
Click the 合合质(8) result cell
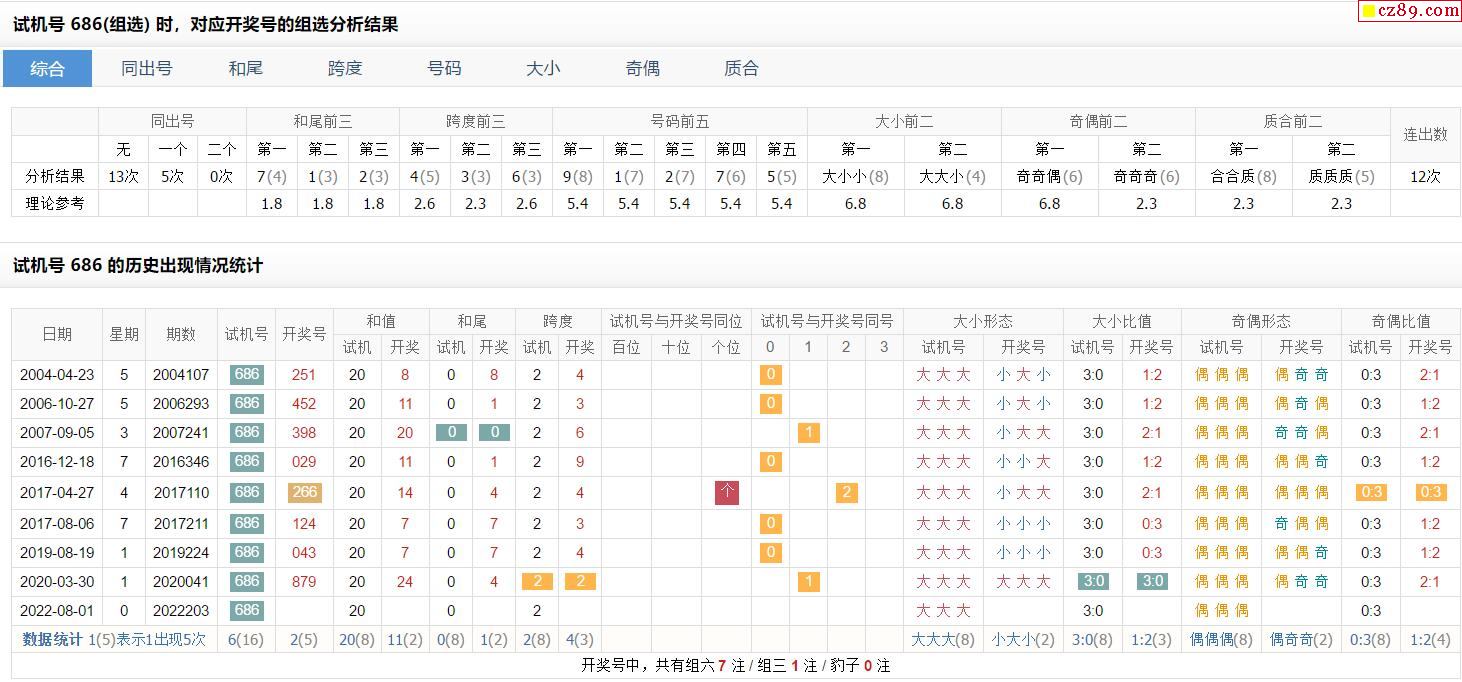tap(1243, 176)
